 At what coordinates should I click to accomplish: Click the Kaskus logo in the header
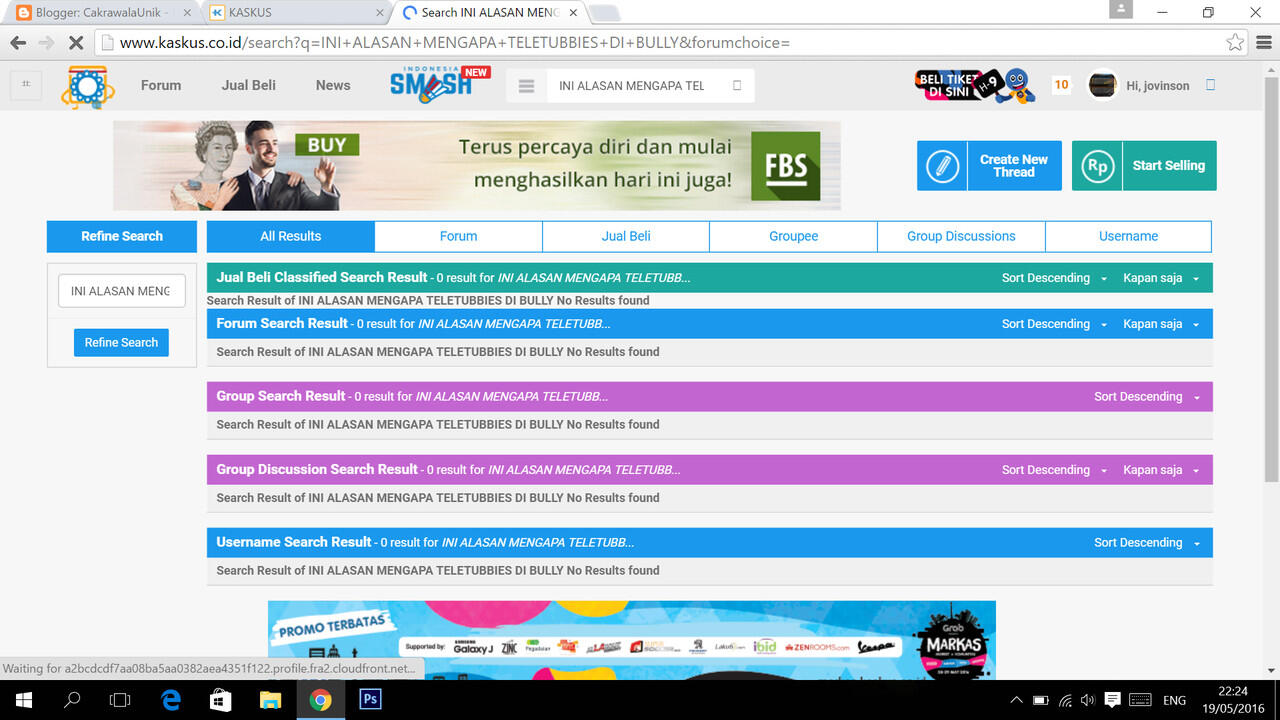[x=88, y=86]
